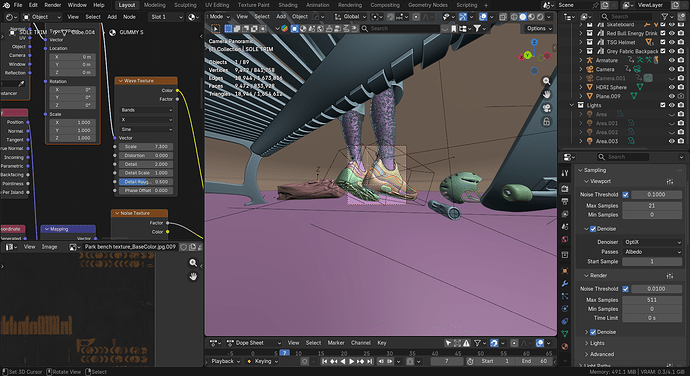Click Wave Texture Scale 7.300 field
The height and width of the screenshot is (376, 690).
(x=146, y=147)
